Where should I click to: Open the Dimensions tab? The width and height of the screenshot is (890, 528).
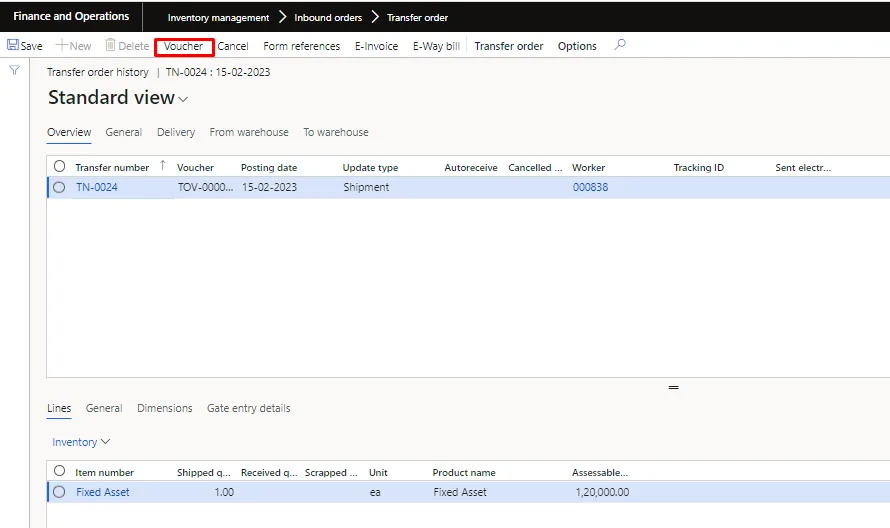165,408
